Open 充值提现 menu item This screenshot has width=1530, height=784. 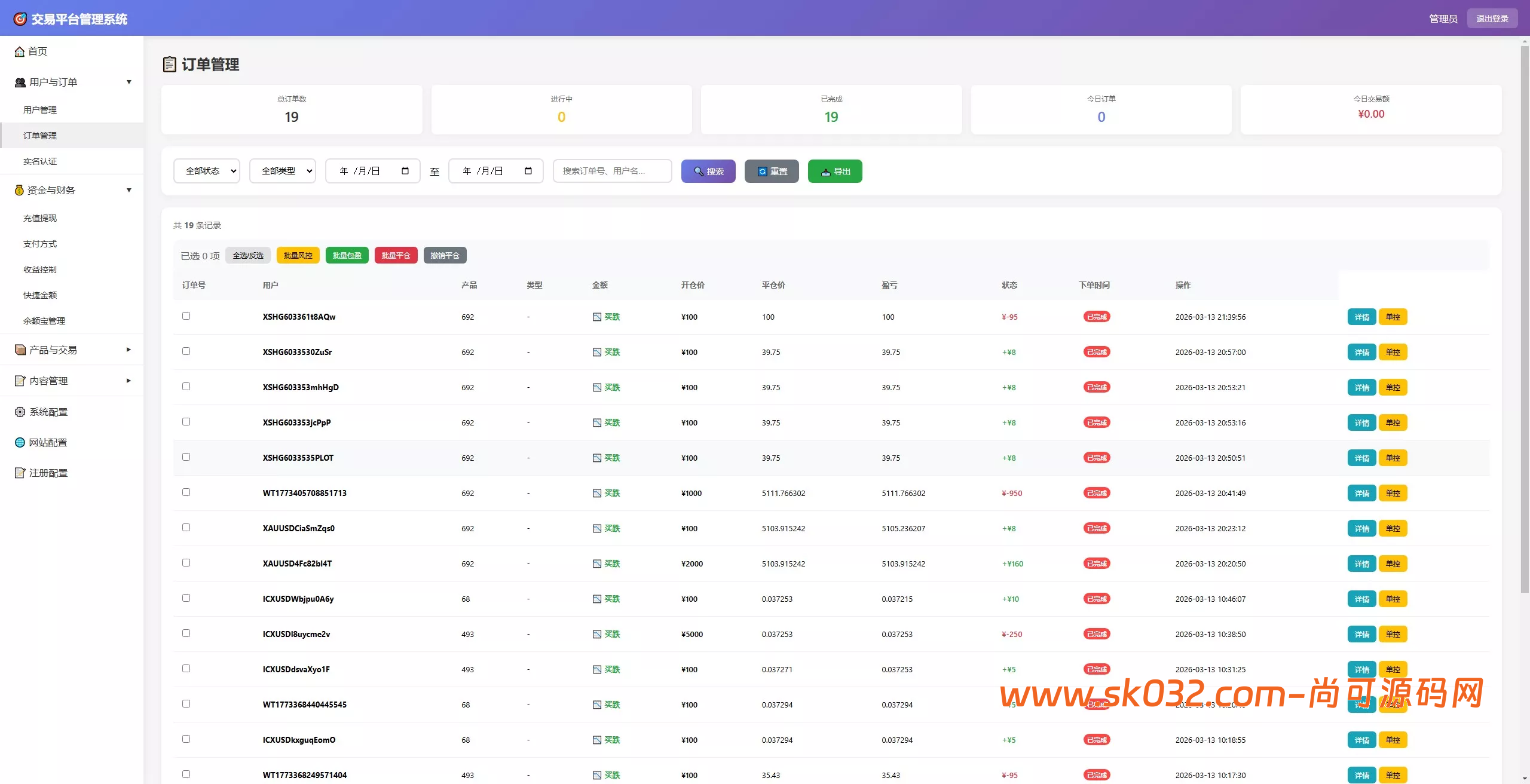(40, 218)
